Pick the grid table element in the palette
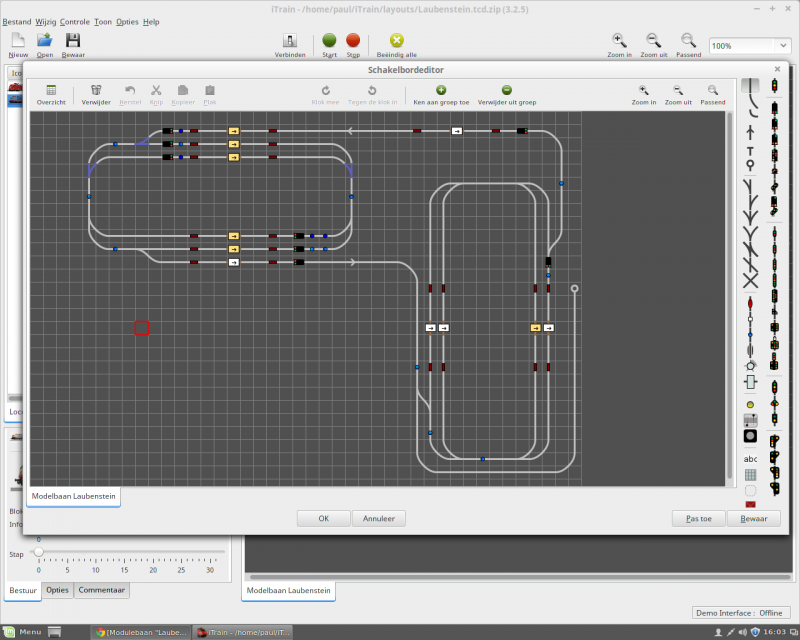The image size is (800, 640). coord(750,475)
